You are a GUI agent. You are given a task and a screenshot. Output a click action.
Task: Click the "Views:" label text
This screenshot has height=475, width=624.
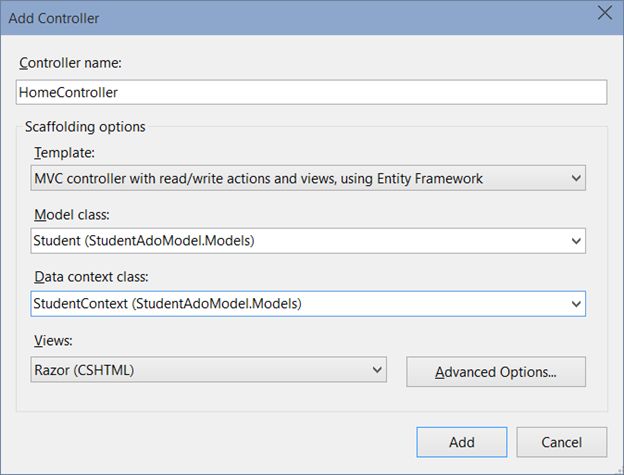coord(54,340)
